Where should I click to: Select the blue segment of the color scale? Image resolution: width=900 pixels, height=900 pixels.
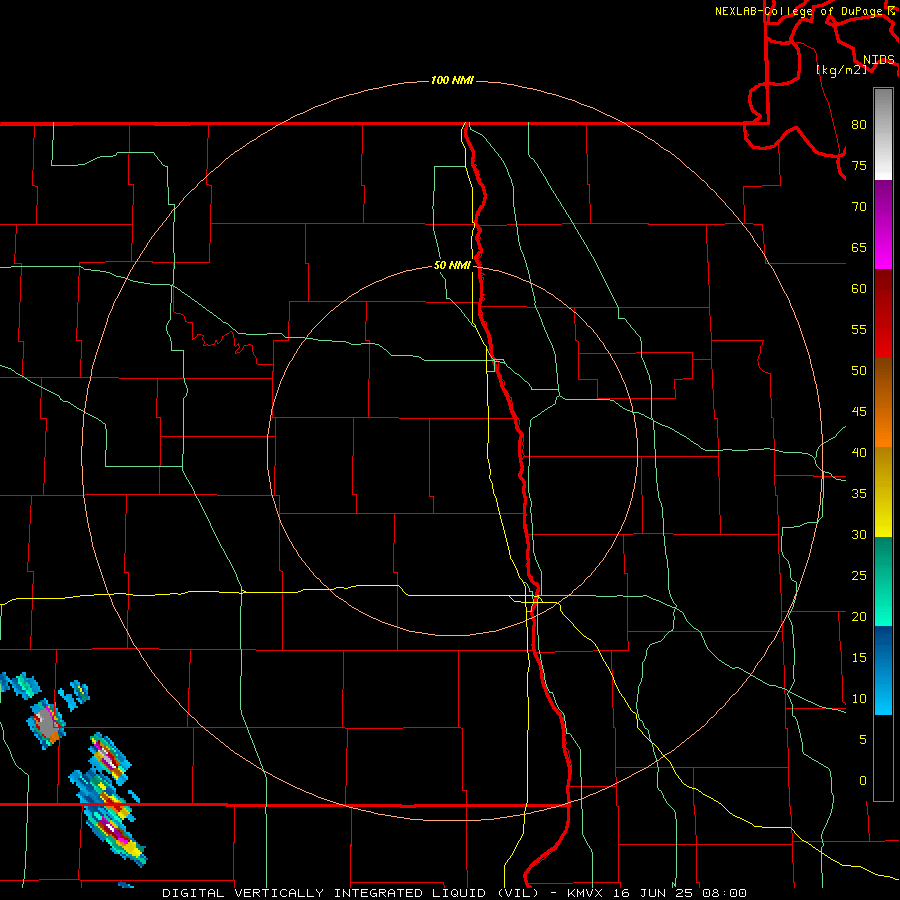(x=883, y=670)
